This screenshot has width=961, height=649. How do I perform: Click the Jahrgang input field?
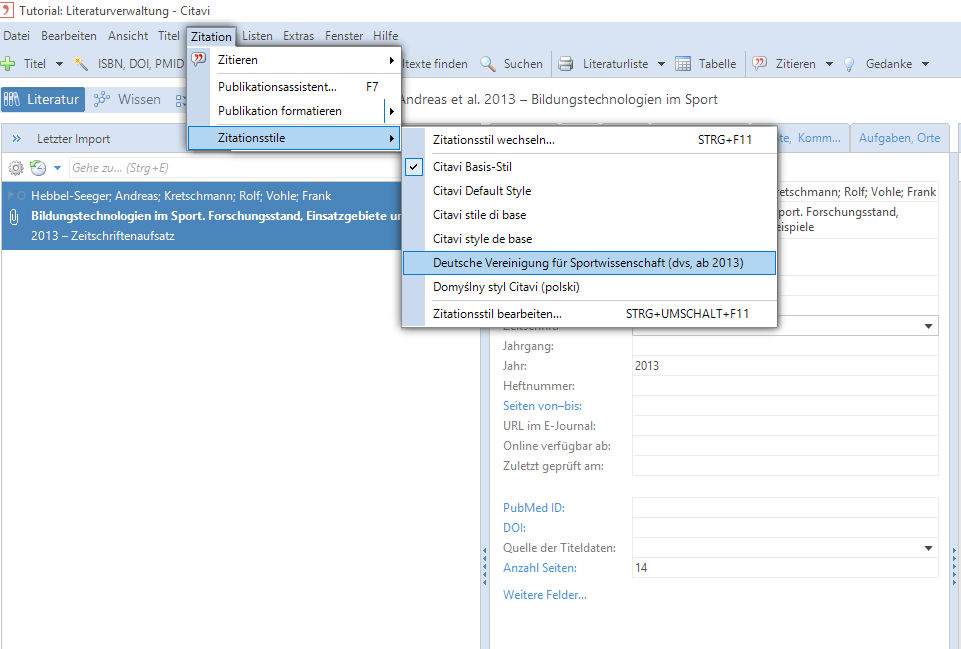[785, 346]
